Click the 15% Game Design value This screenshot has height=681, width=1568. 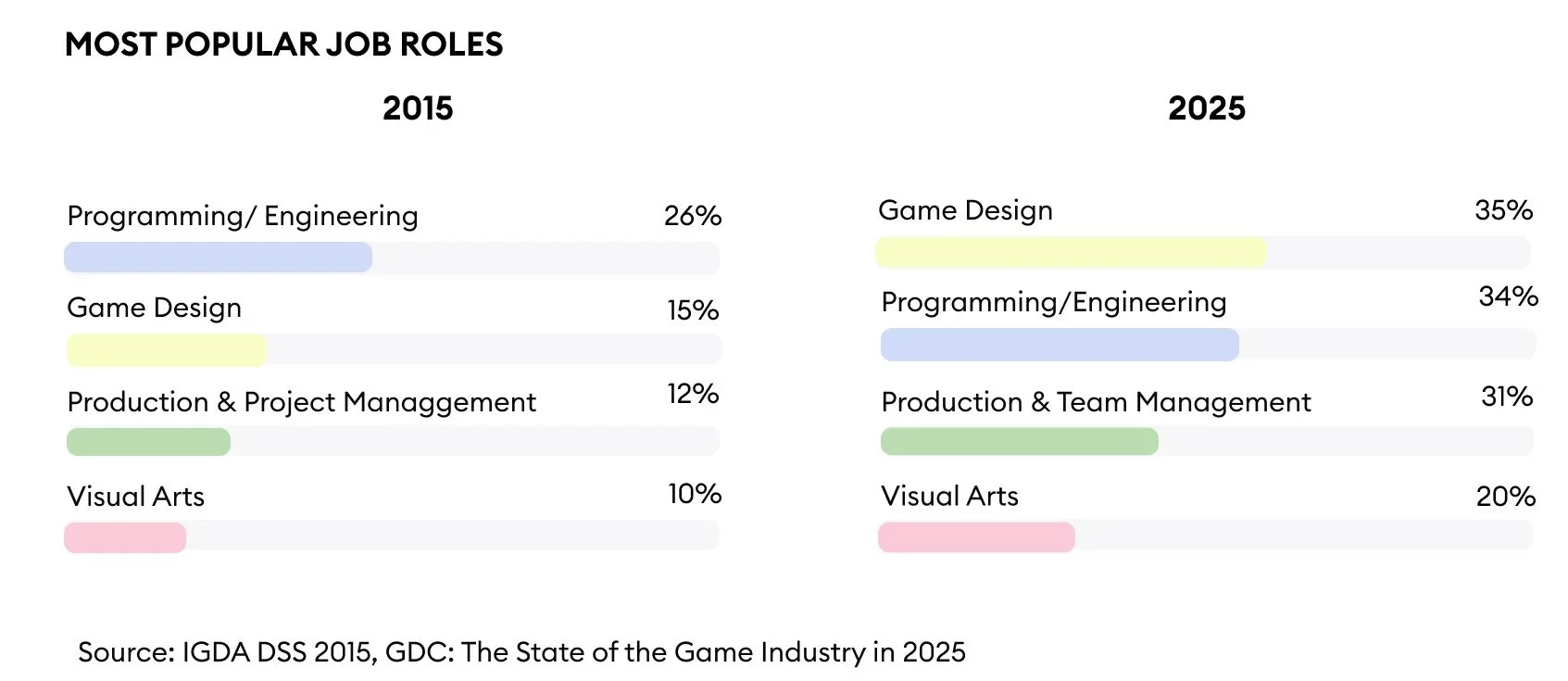click(x=693, y=310)
